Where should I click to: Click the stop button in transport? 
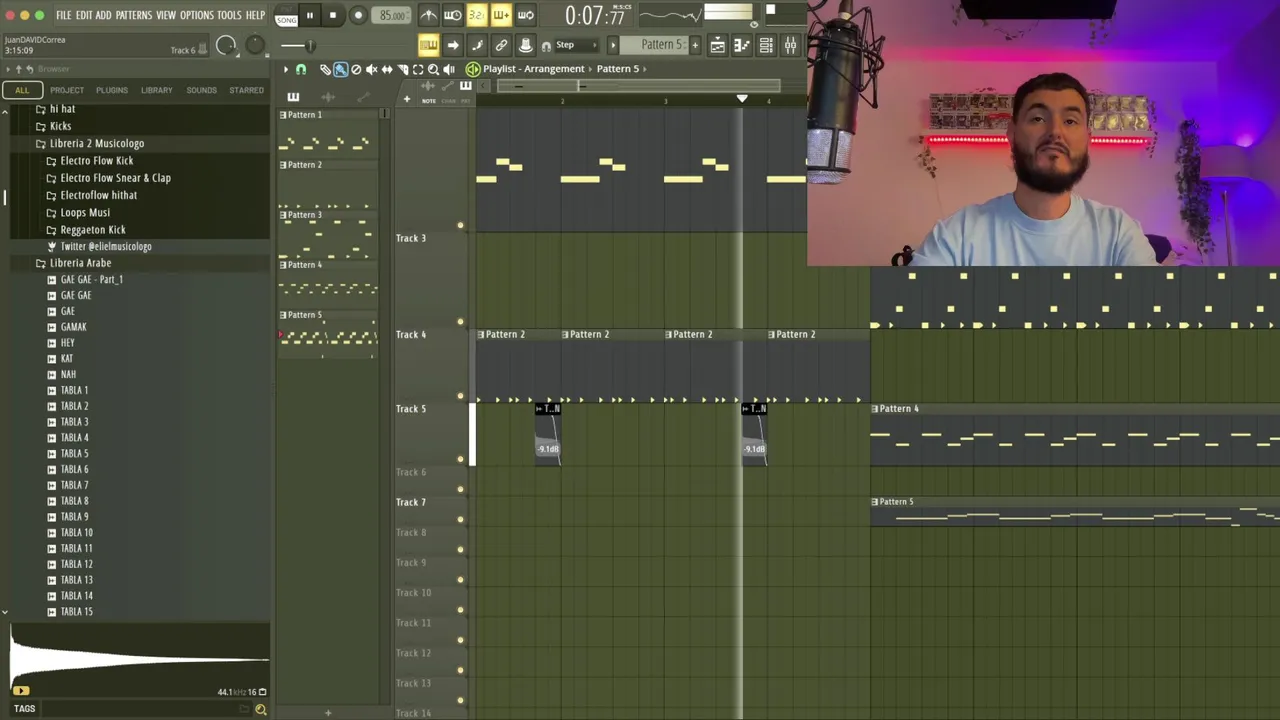[x=332, y=15]
